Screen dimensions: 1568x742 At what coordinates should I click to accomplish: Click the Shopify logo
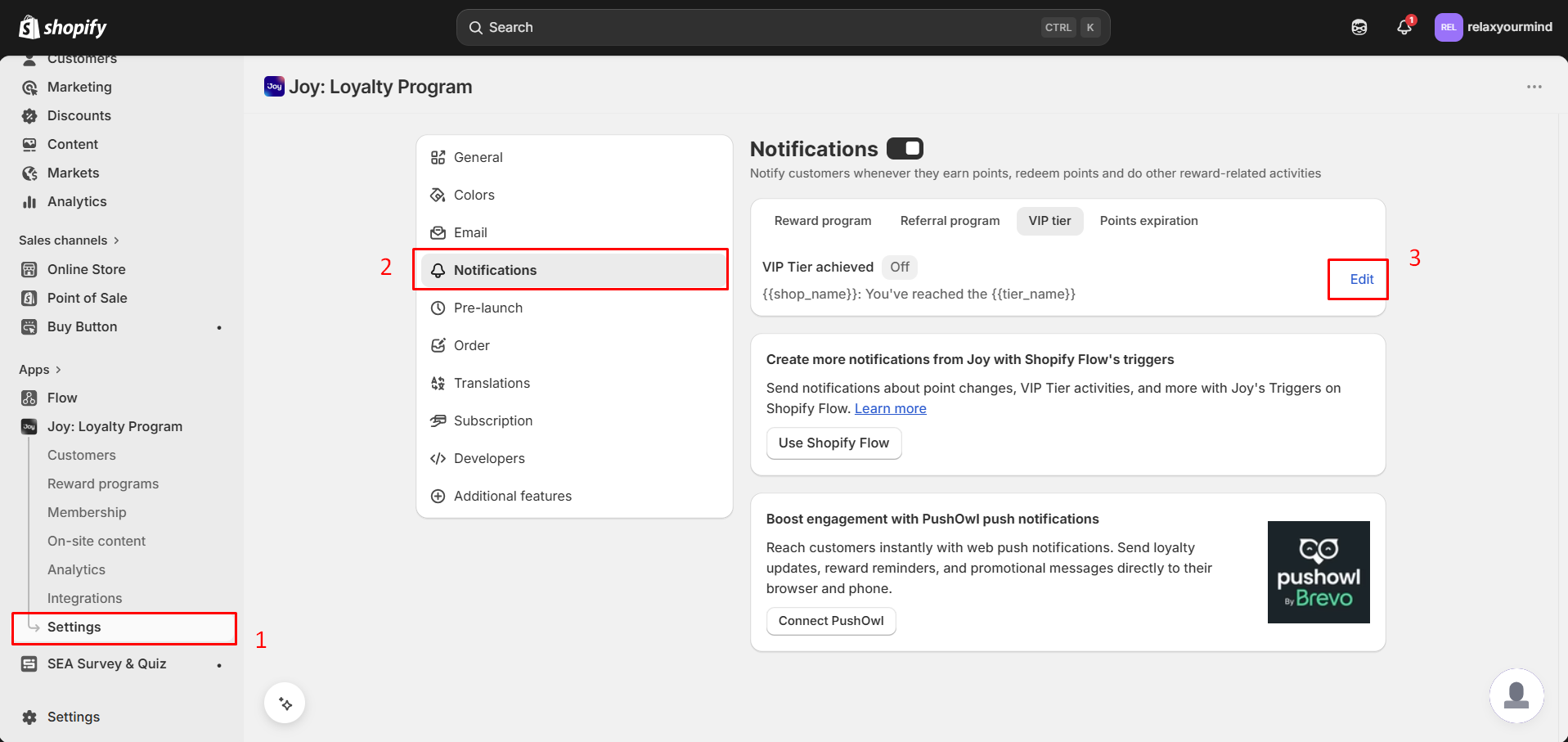[x=63, y=28]
